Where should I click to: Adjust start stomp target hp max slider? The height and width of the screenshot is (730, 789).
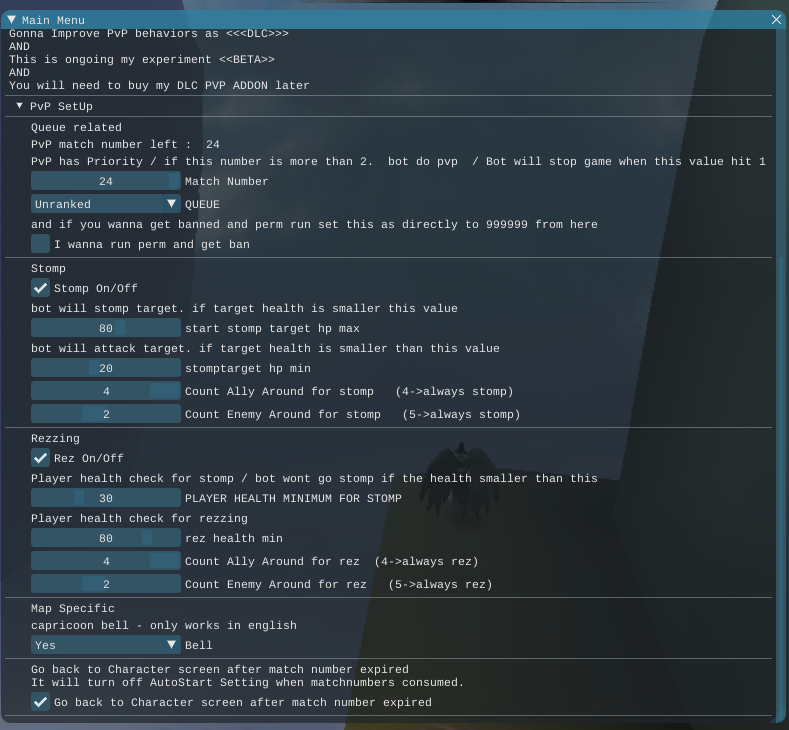(x=106, y=328)
